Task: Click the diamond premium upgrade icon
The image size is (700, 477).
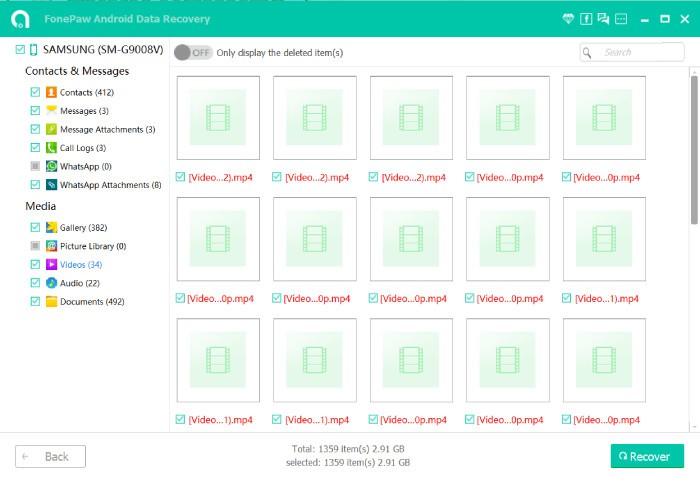Action: 570,19
